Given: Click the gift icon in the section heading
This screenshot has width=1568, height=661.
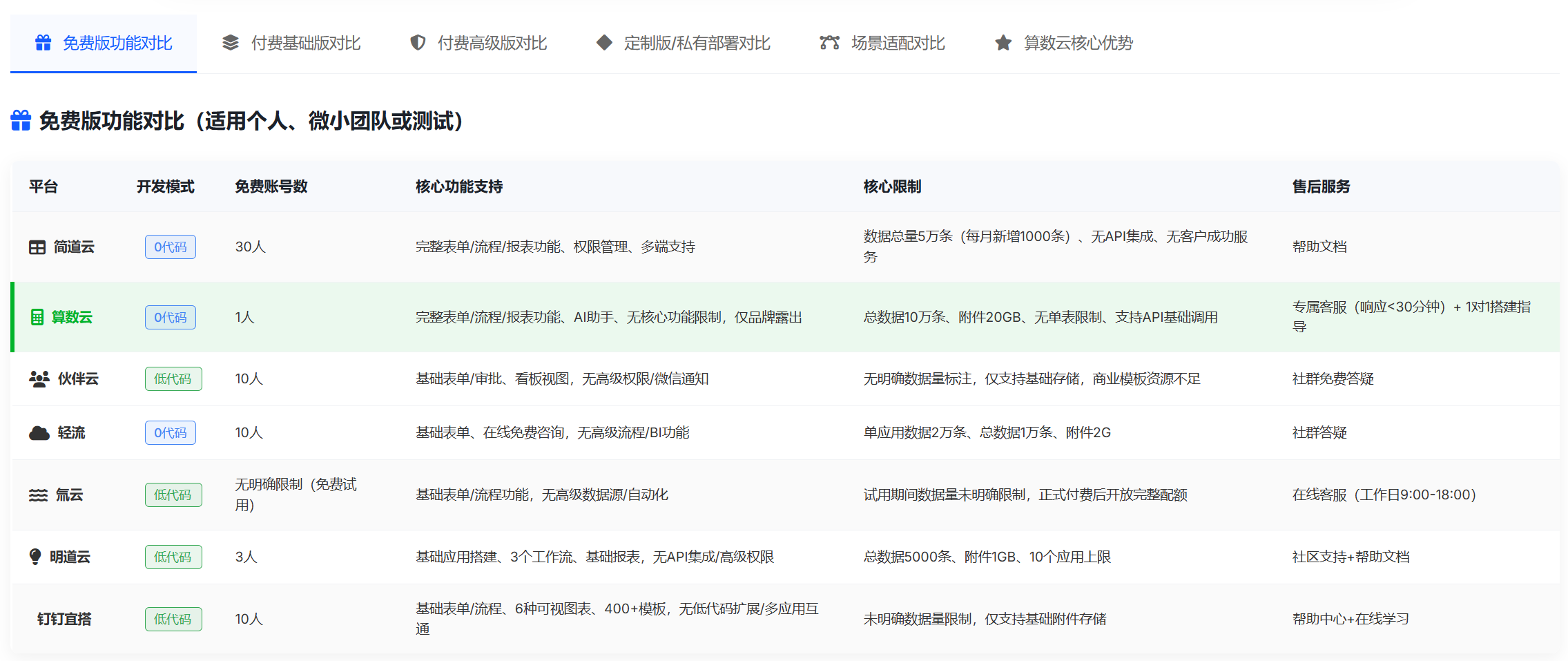Looking at the screenshot, I should [x=21, y=121].
